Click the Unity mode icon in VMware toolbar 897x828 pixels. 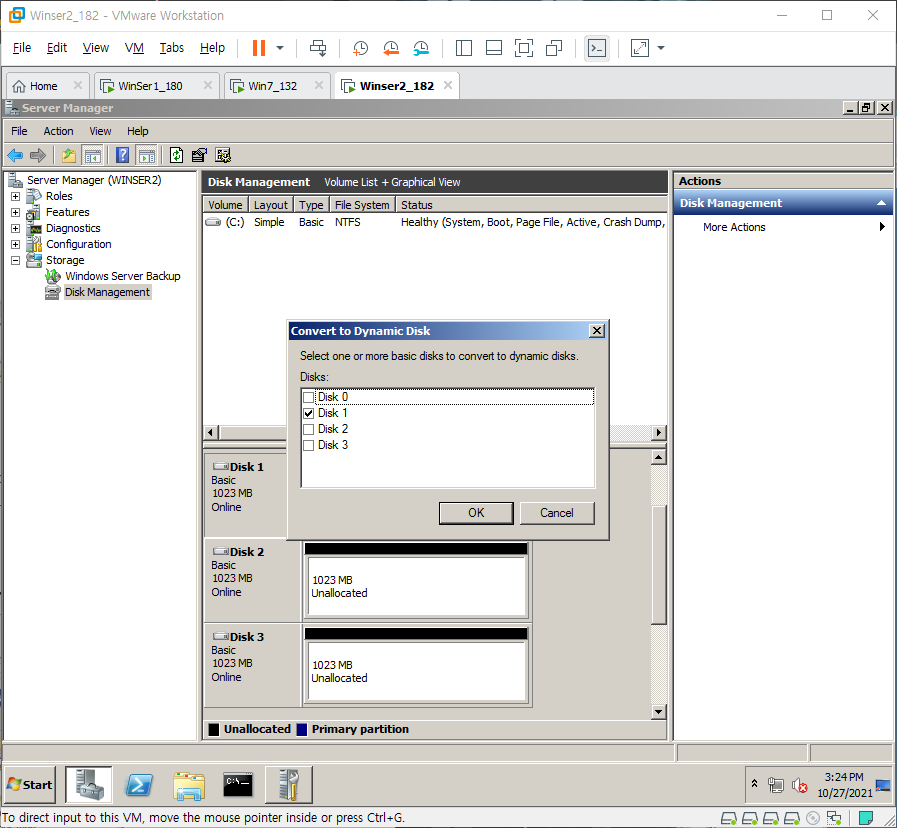click(554, 48)
